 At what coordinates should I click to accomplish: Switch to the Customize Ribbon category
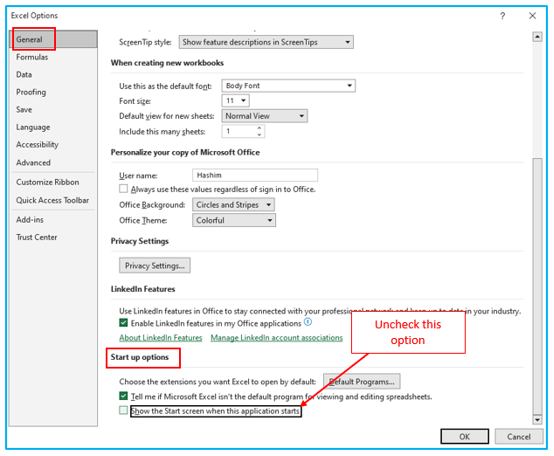[48, 182]
